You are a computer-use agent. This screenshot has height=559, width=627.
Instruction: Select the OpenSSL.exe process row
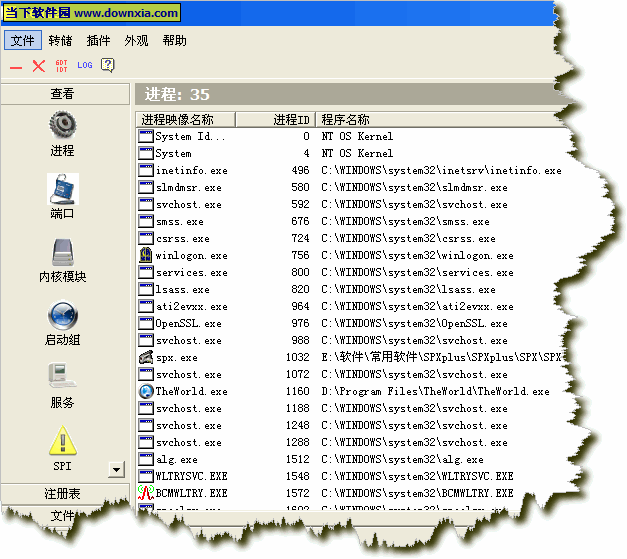pyautogui.click(x=350, y=323)
